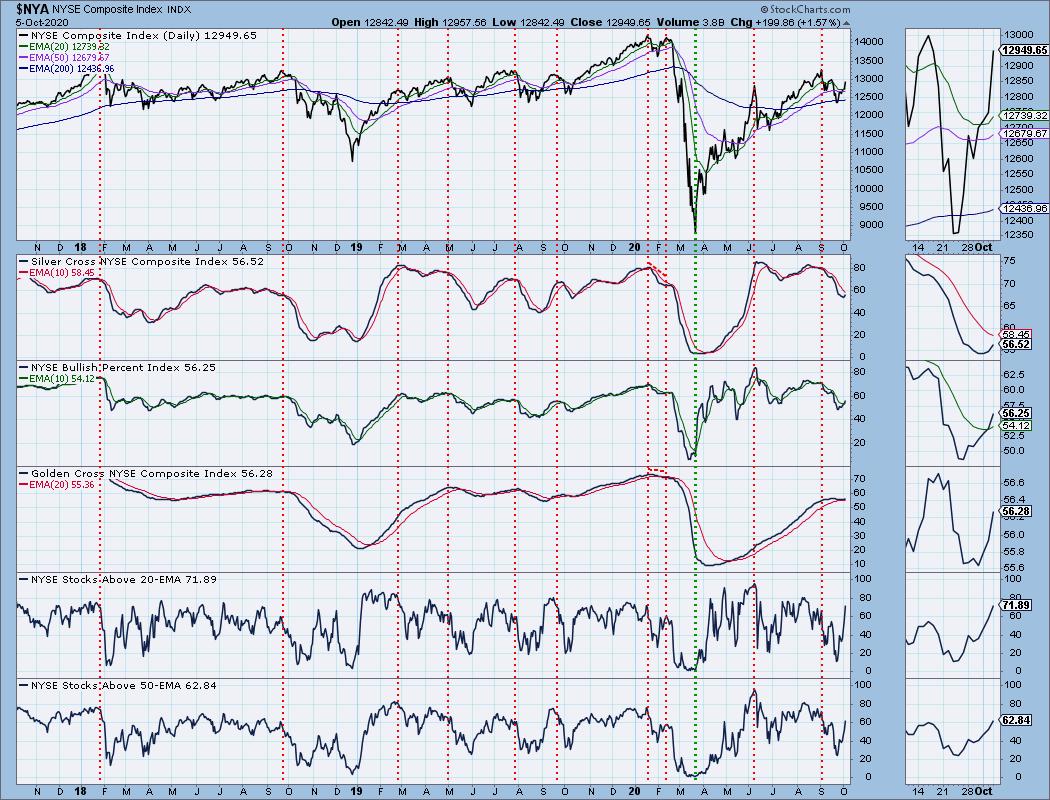This screenshot has width=1050, height=800.
Task: Click the 20 year label on the top time axis
Action: (634, 247)
